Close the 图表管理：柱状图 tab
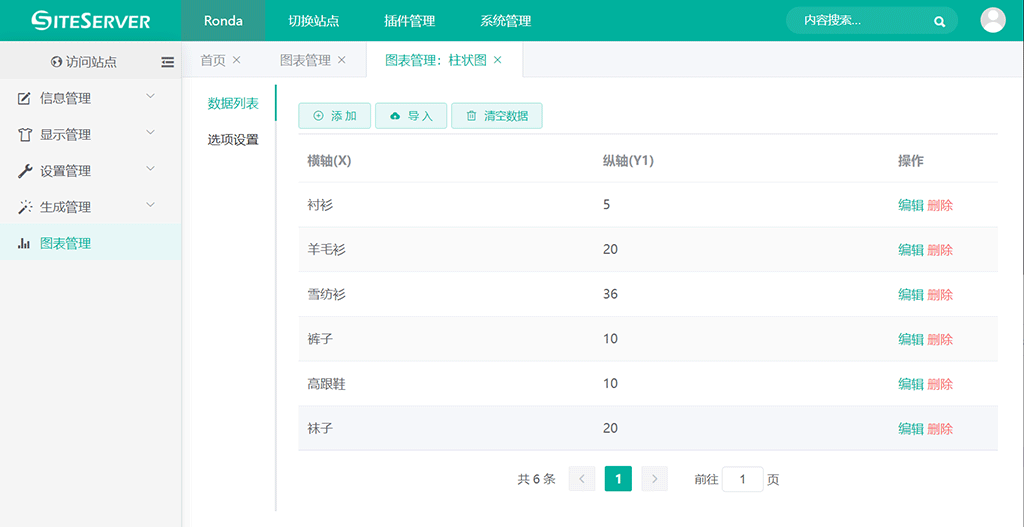This screenshot has height=527, width=1024. point(498,60)
